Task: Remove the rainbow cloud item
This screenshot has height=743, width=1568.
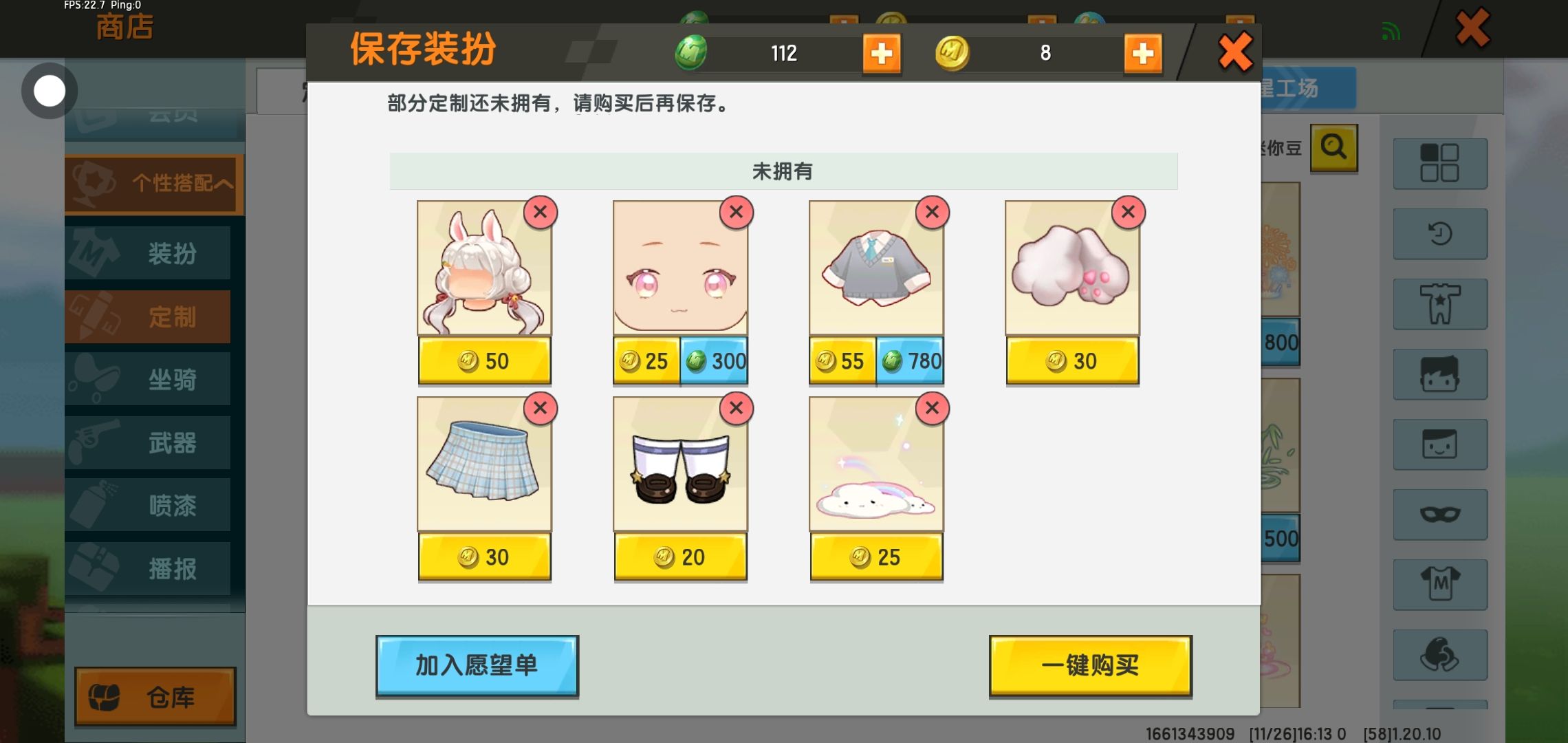Action: (933, 408)
